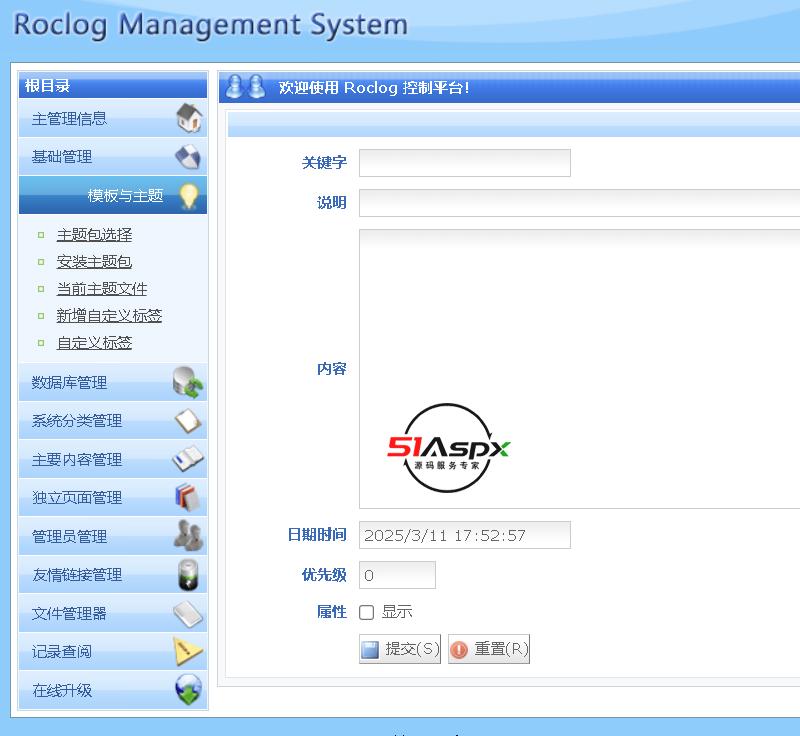Focus the 关键字 input field

[465, 163]
